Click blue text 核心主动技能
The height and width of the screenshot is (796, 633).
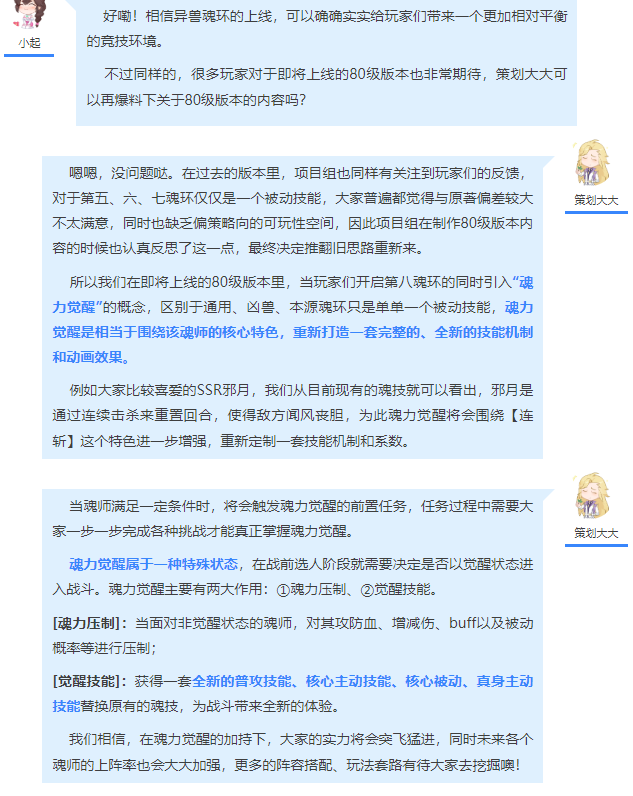[348, 681]
